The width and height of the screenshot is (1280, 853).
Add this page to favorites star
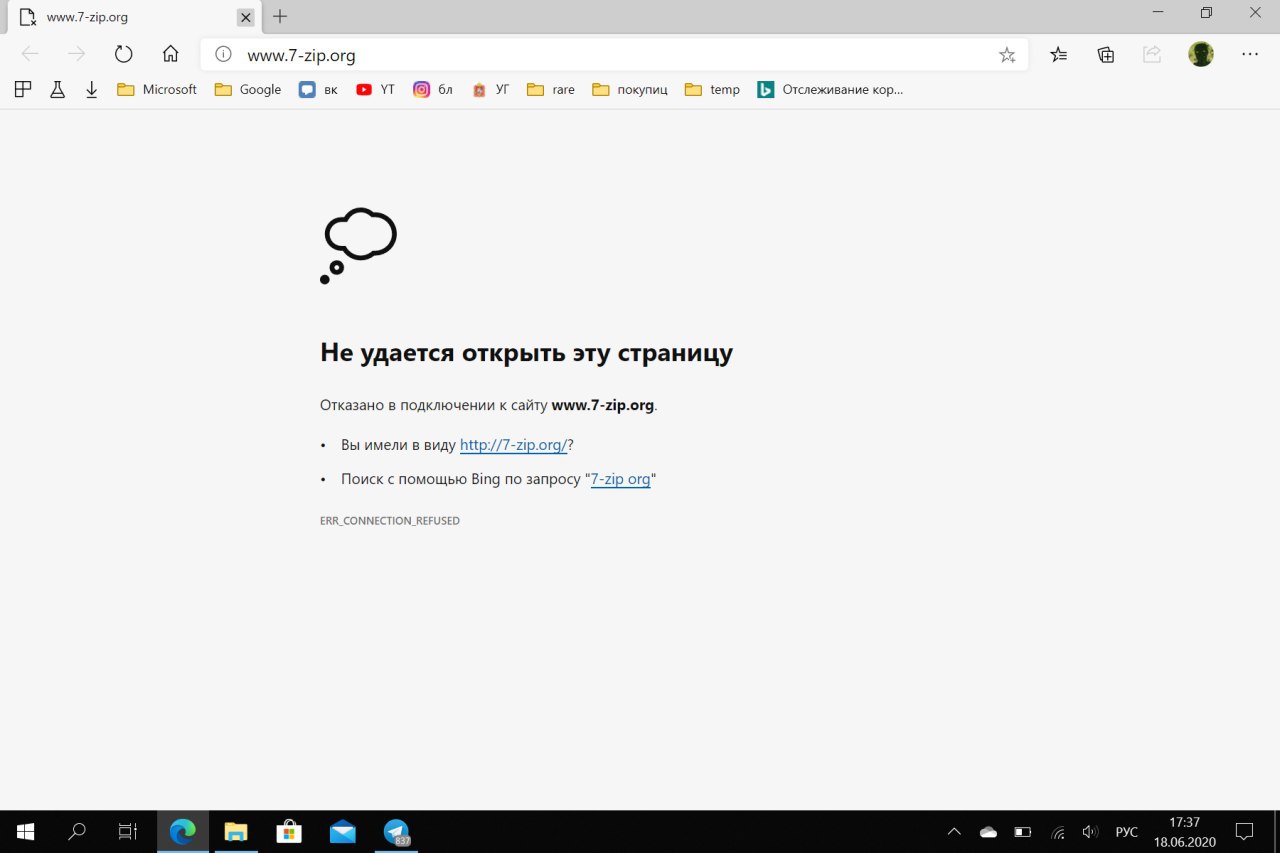click(x=1007, y=55)
